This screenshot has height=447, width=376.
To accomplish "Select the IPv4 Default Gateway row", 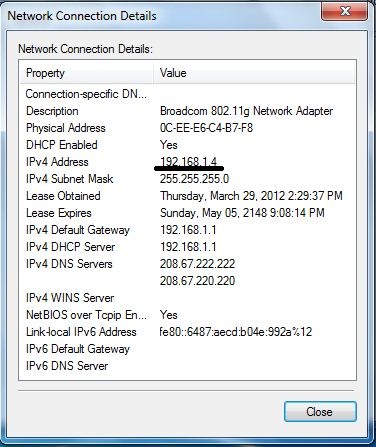I will click(187, 230).
